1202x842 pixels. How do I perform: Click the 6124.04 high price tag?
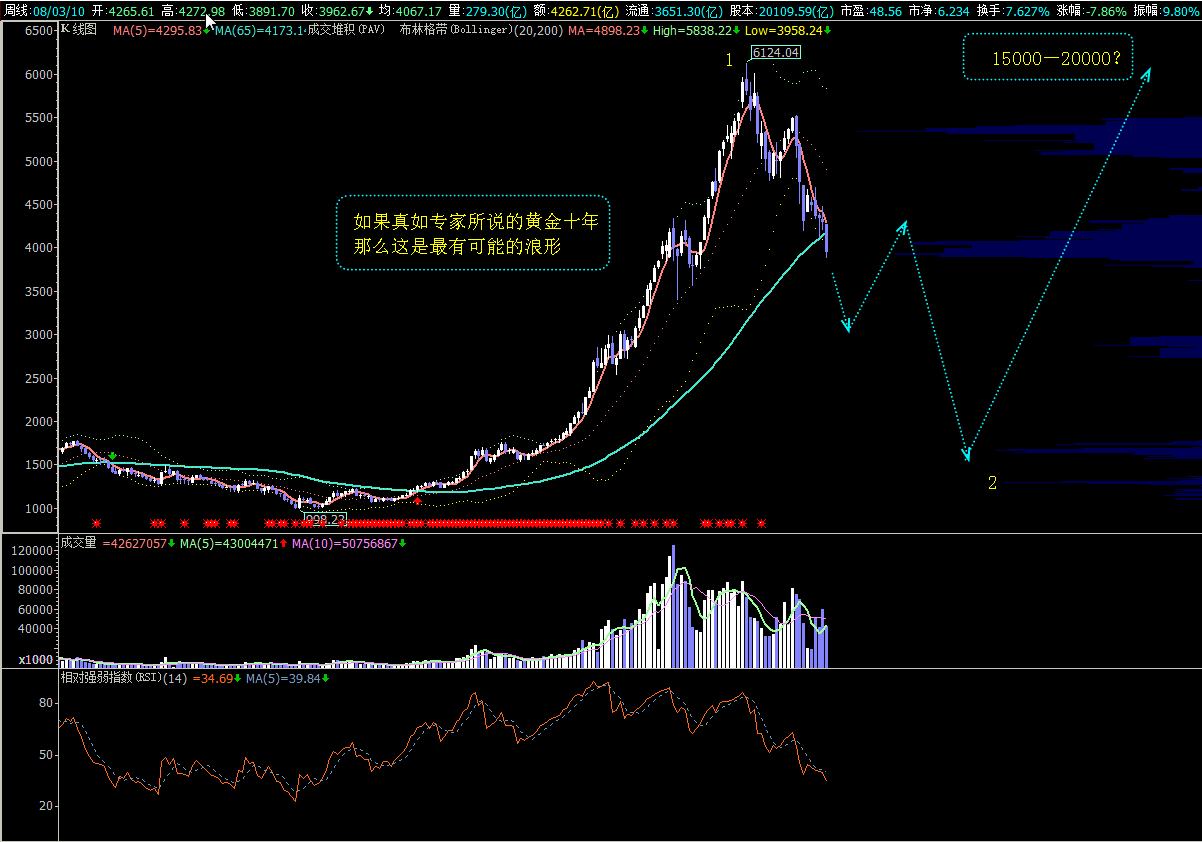[776, 52]
